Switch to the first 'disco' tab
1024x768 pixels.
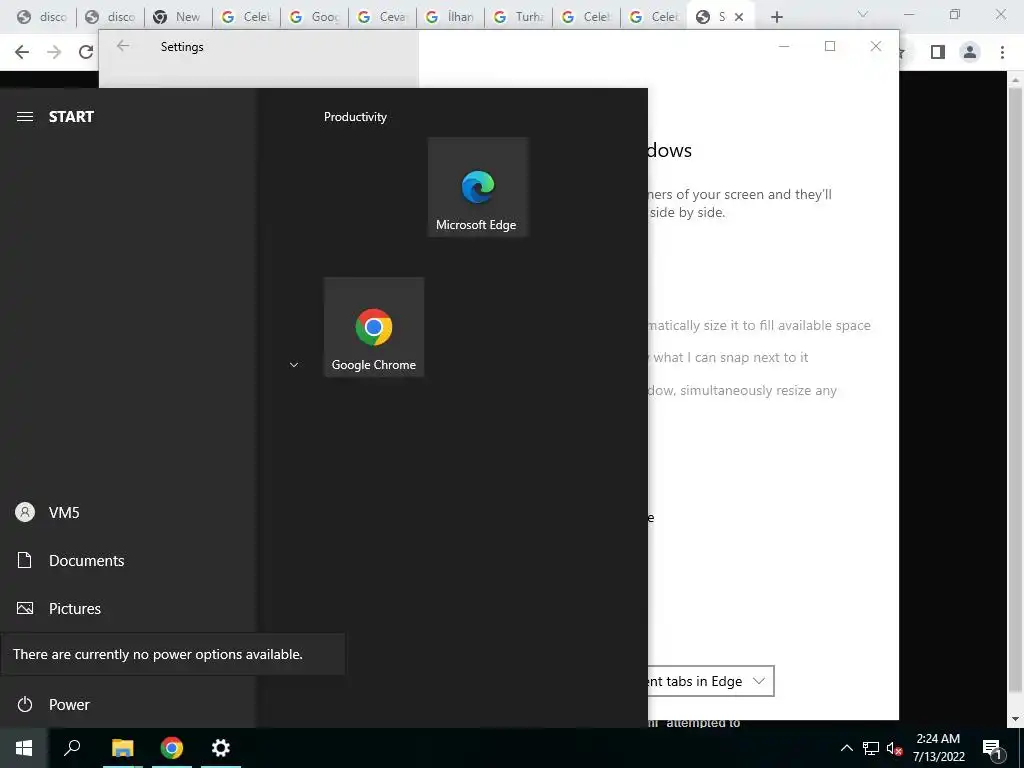[42, 17]
